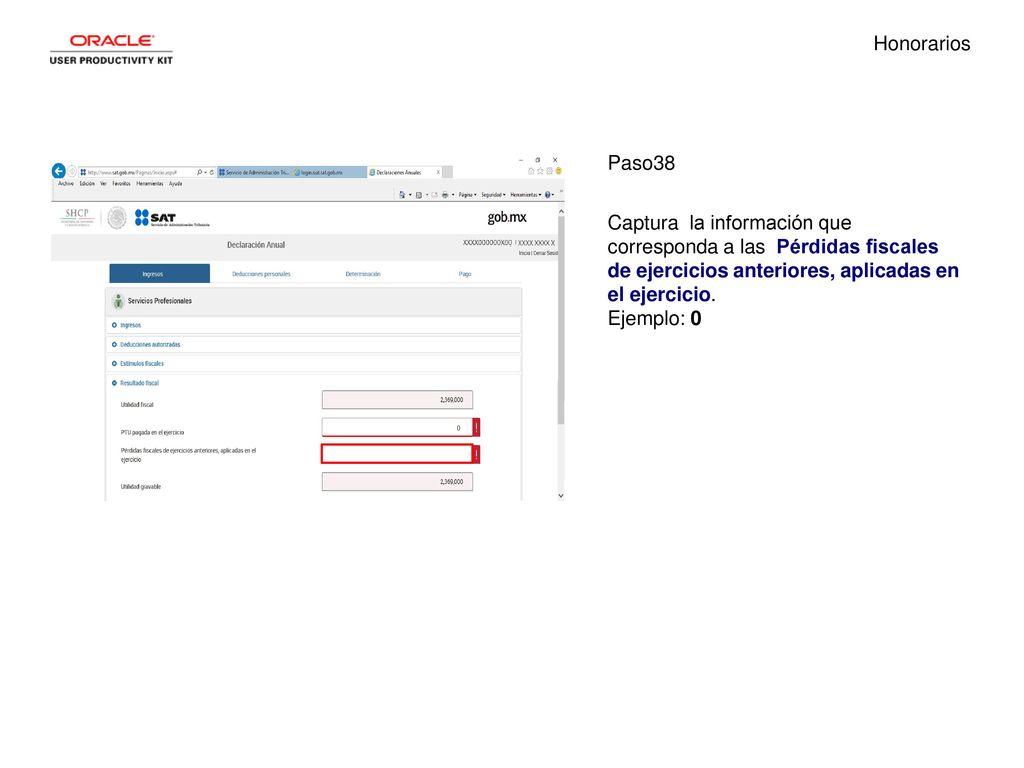This screenshot has height=768, width=1024.
Task: Click the smiley feedback icon
Action: tap(558, 171)
